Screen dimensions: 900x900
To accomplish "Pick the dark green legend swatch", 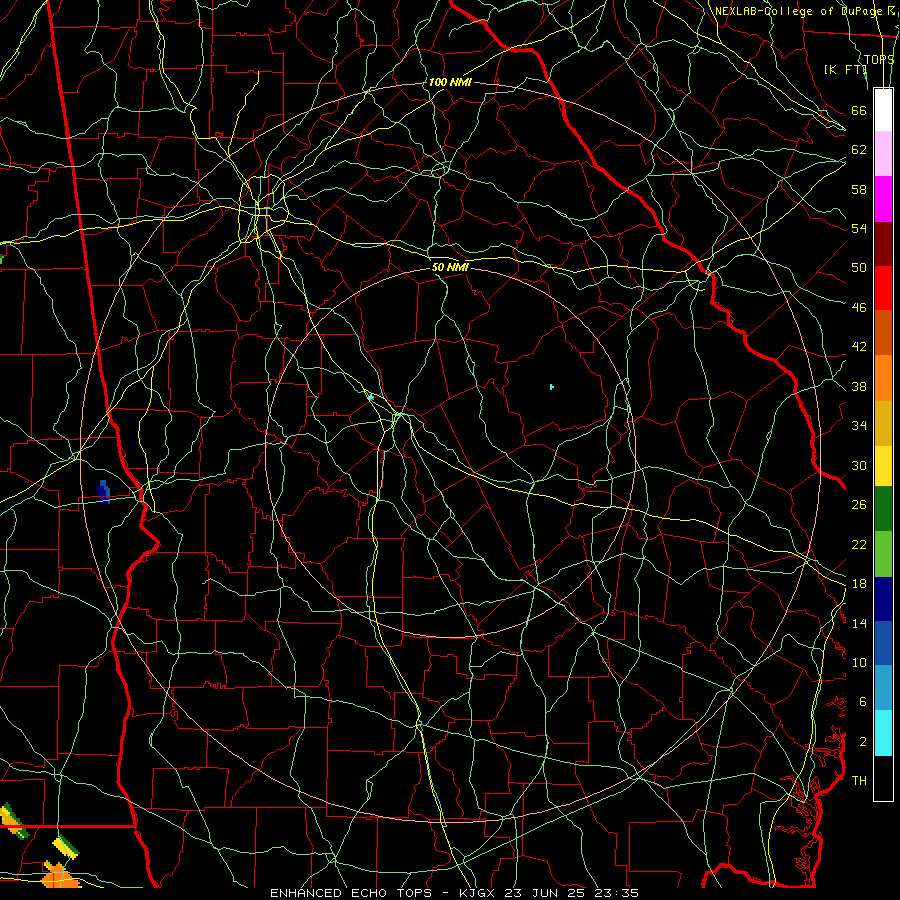I will pos(883,509).
